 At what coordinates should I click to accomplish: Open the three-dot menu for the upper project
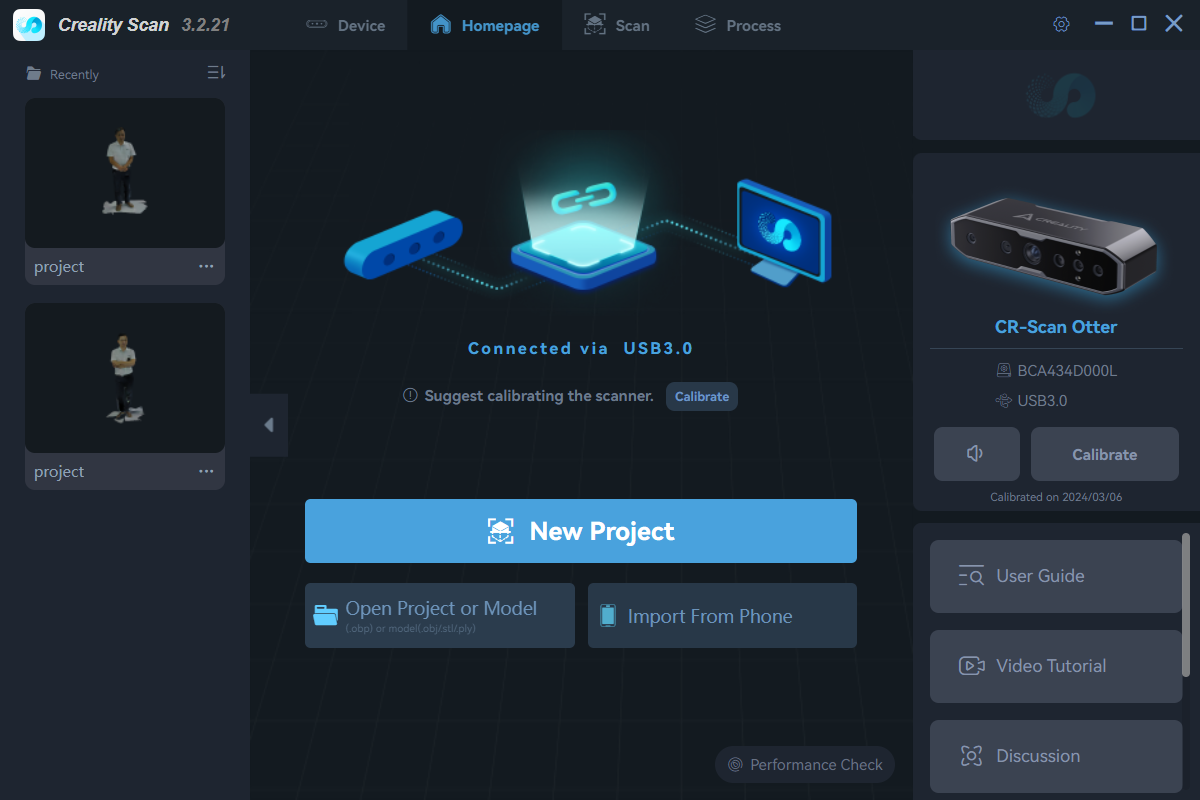[x=206, y=266]
